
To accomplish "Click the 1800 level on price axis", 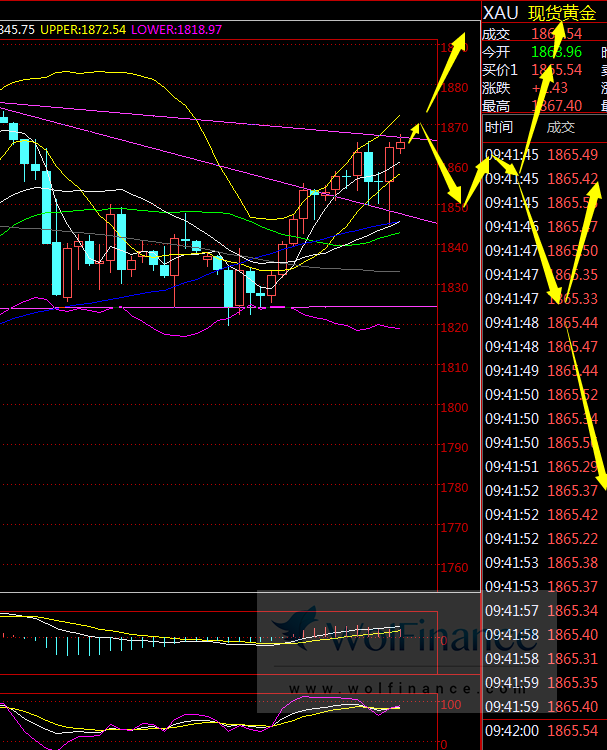I will point(455,408).
